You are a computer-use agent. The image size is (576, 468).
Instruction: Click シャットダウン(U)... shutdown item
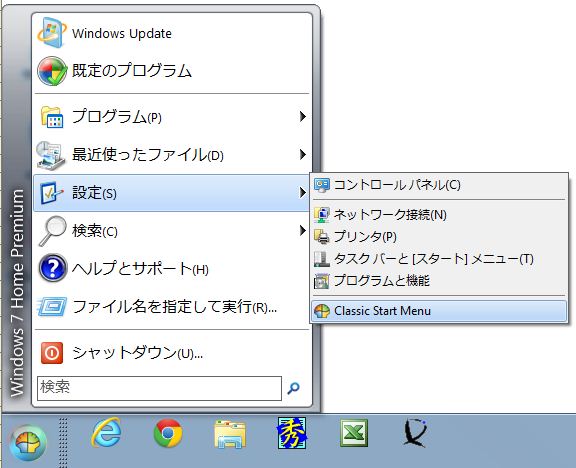[x=172, y=353]
